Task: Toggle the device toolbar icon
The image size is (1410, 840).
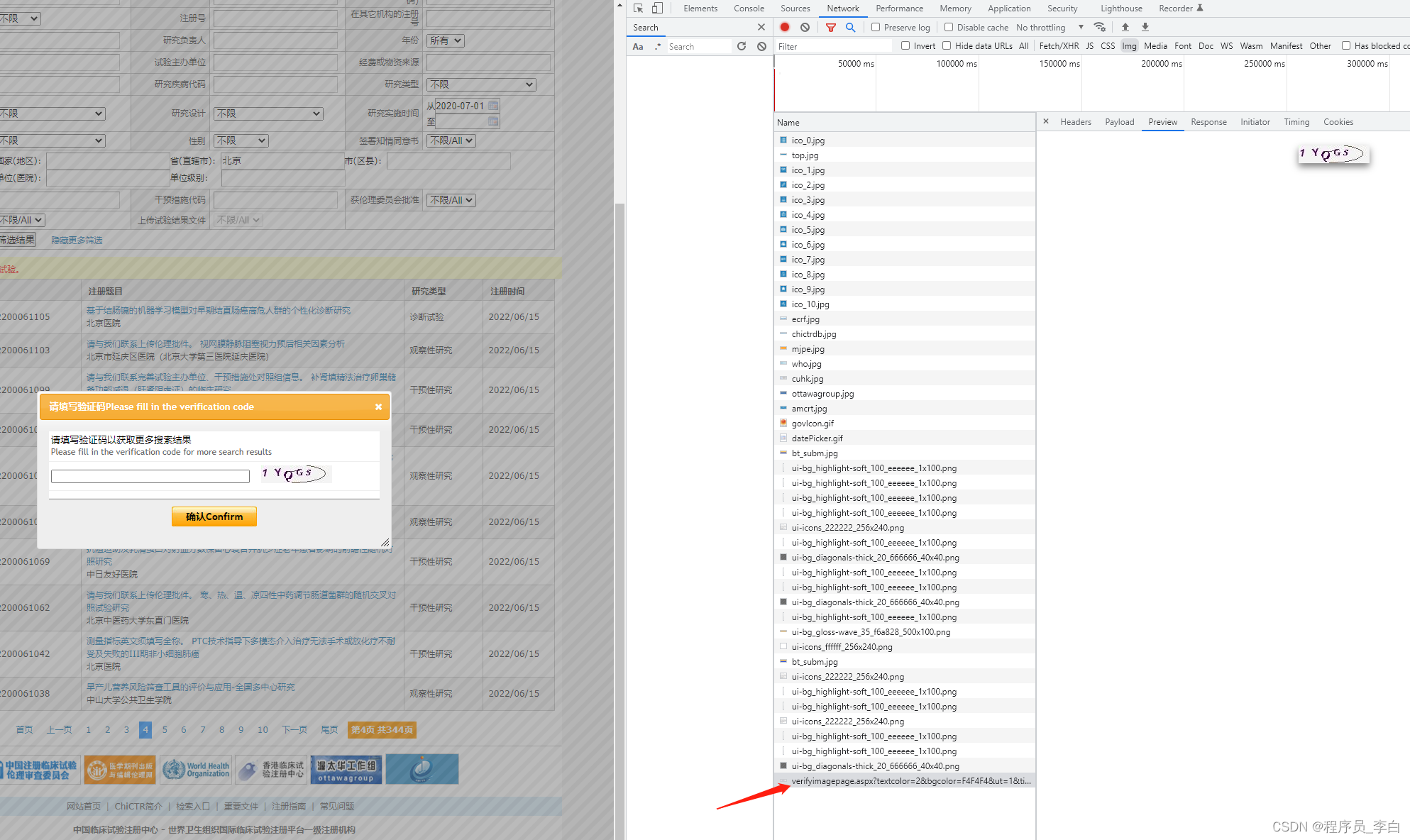Action: (657, 9)
